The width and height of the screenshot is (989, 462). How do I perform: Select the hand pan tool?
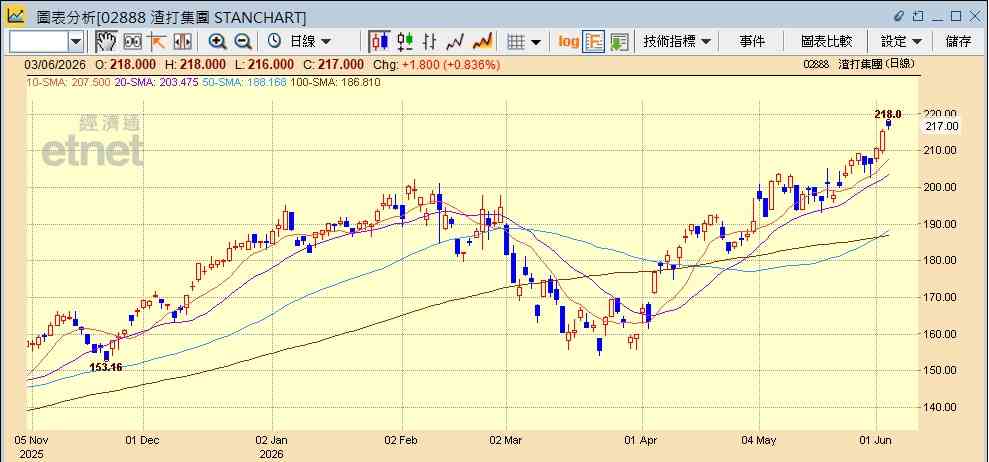106,42
